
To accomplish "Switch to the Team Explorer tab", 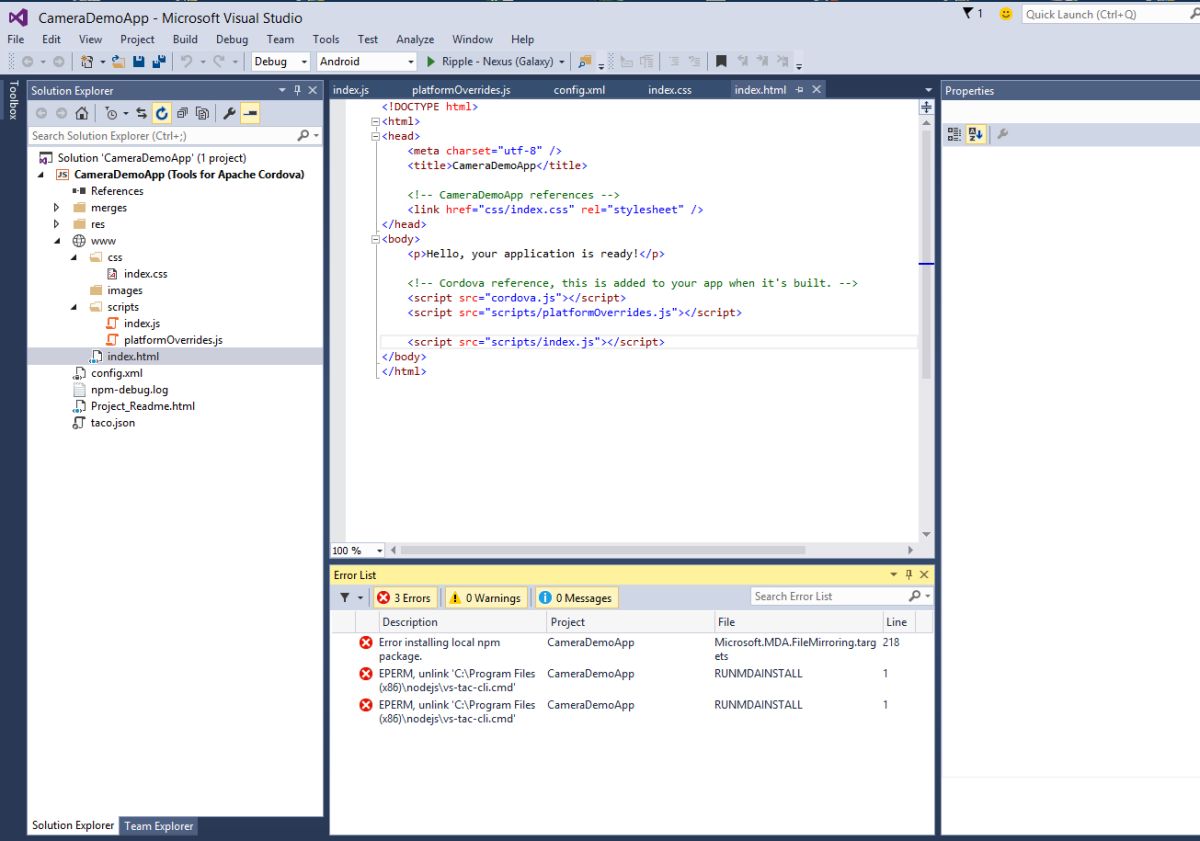I will point(158,826).
